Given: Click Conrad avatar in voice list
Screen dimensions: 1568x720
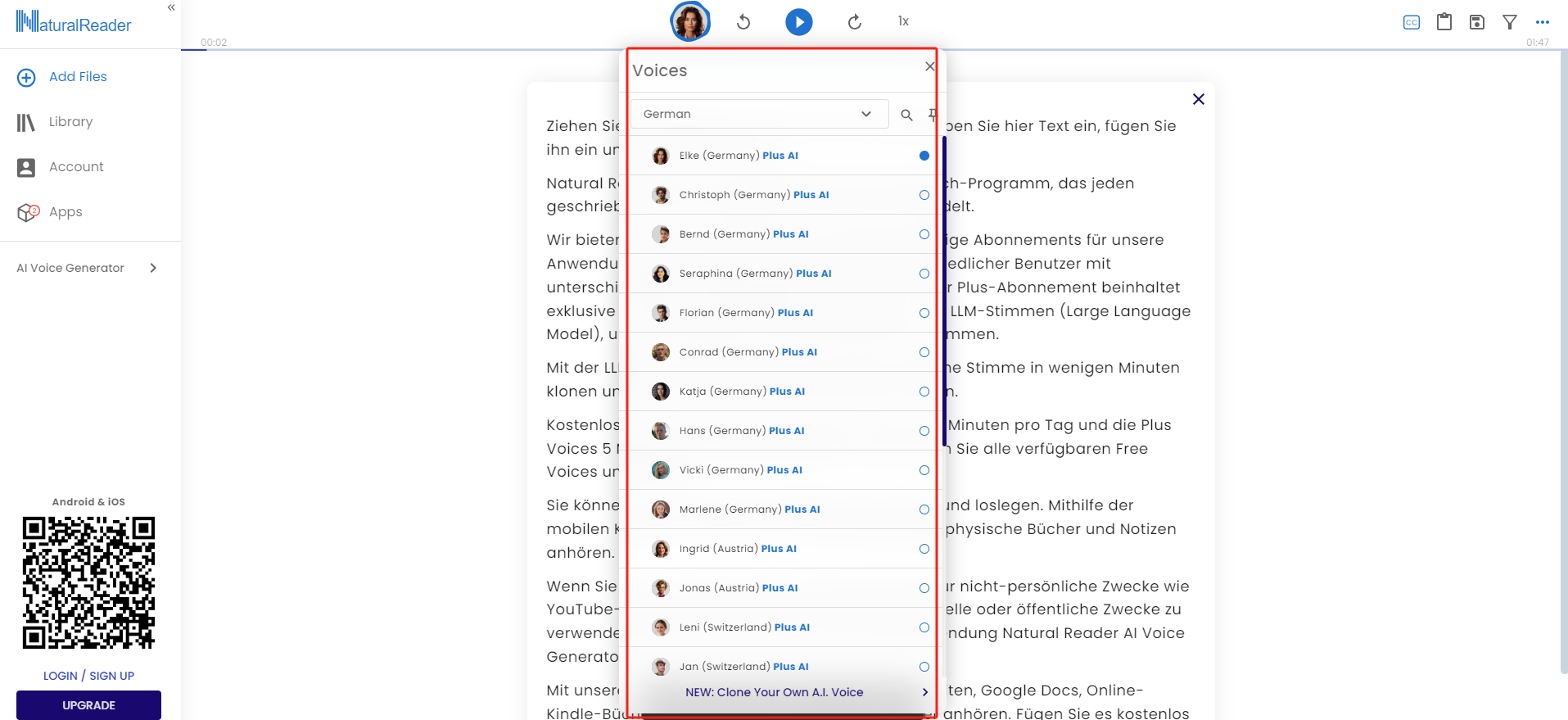Looking at the screenshot, I should 661,352.
